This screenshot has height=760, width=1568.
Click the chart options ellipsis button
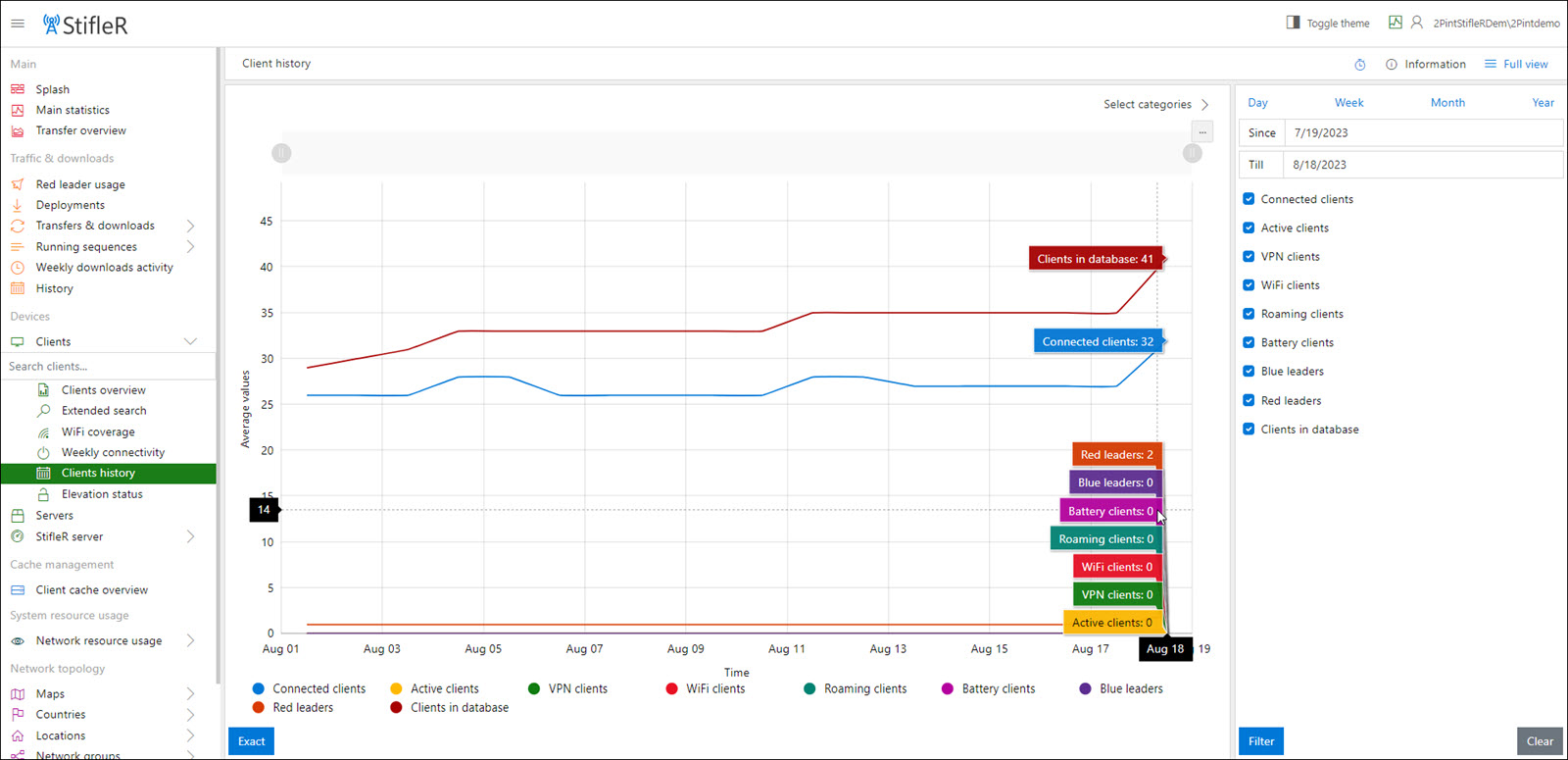(1202, 131)
